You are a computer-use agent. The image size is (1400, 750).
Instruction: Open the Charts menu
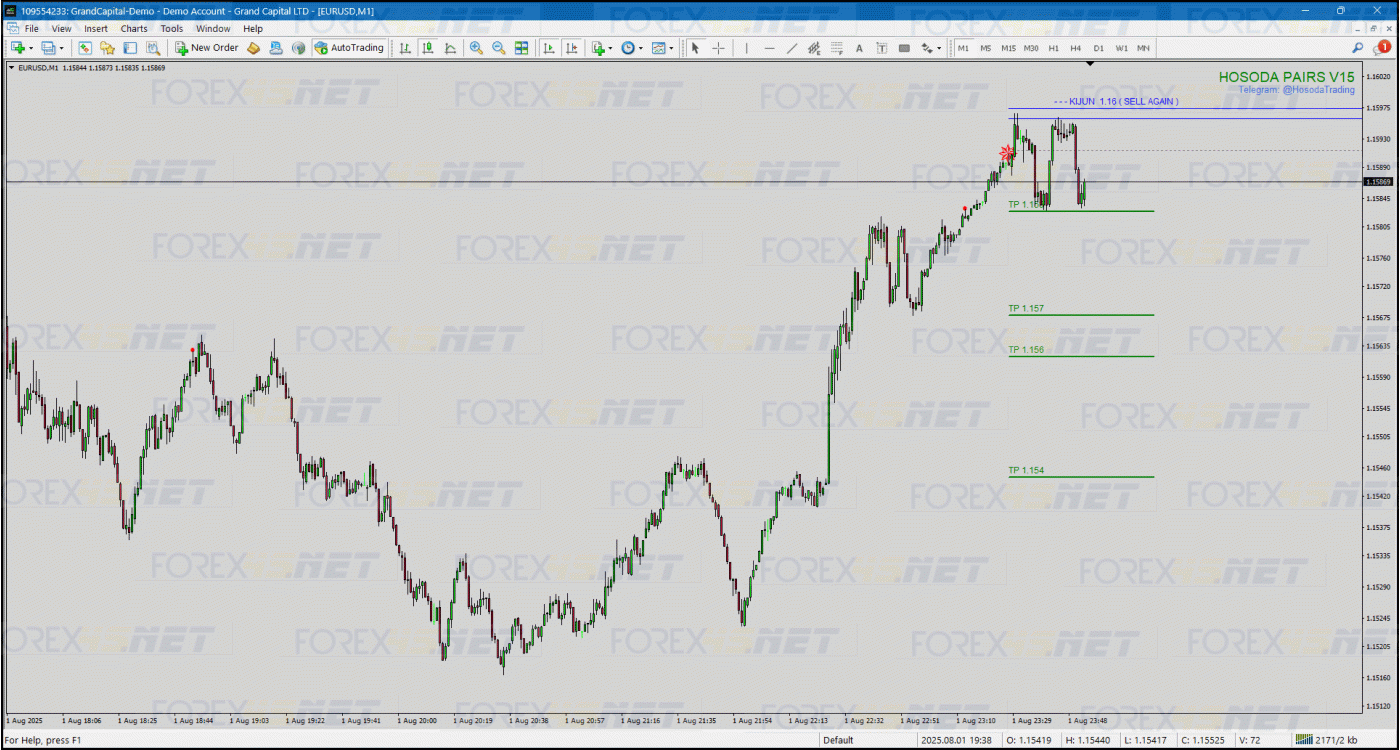(134, 29)
